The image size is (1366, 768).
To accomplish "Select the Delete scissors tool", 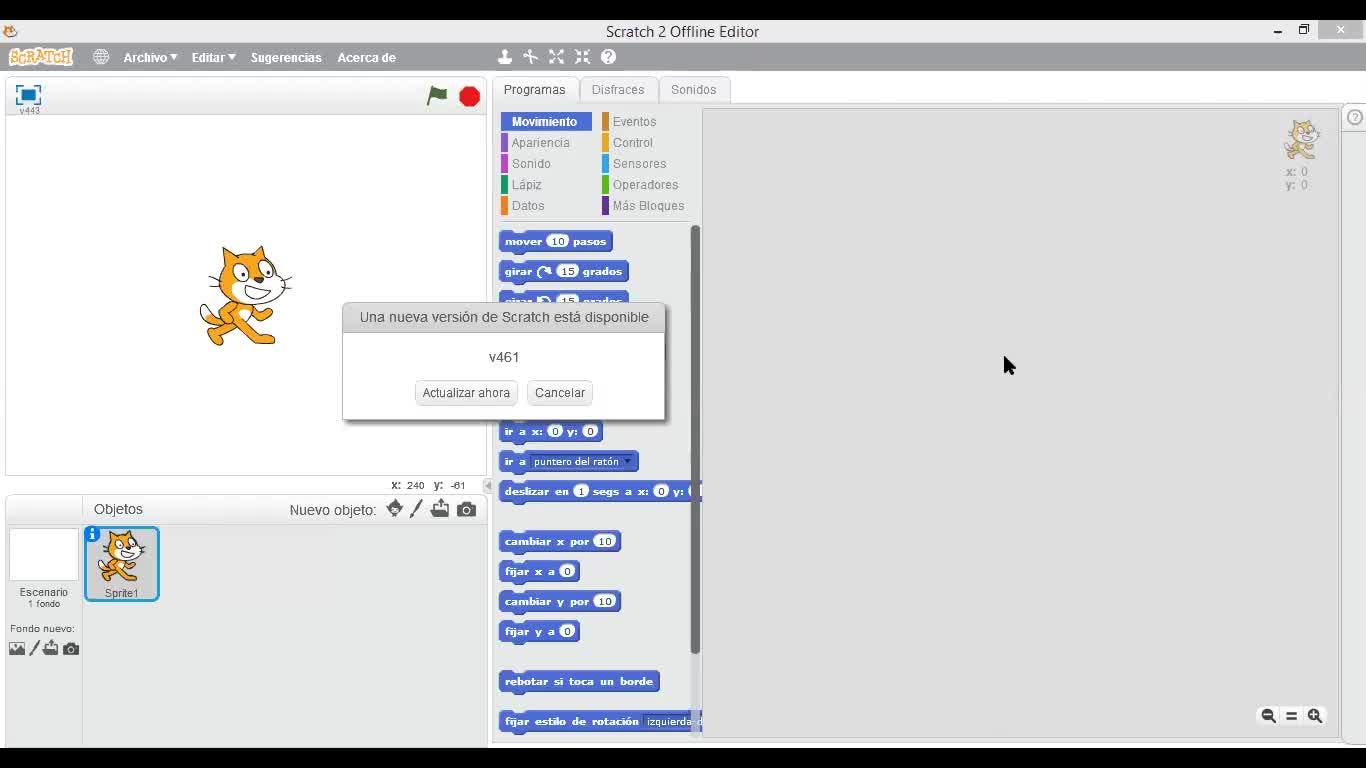I will pyautogui.click(x=530, y=57).
